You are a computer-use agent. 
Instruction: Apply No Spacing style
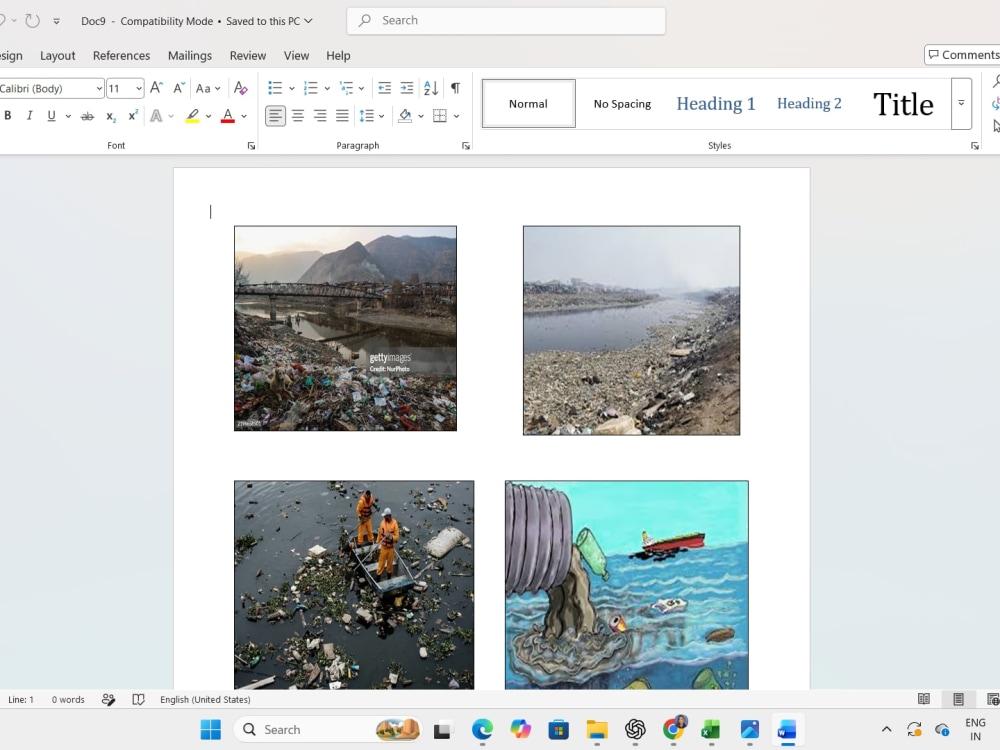click(622, 103)
